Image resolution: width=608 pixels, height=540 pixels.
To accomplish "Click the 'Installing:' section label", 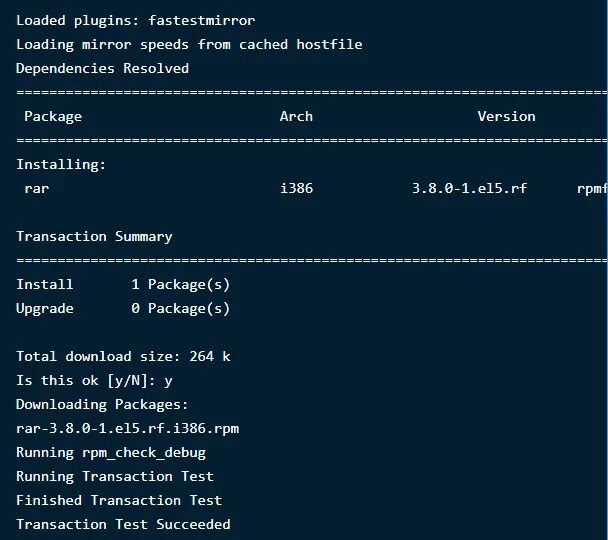I will click(61, 164).
